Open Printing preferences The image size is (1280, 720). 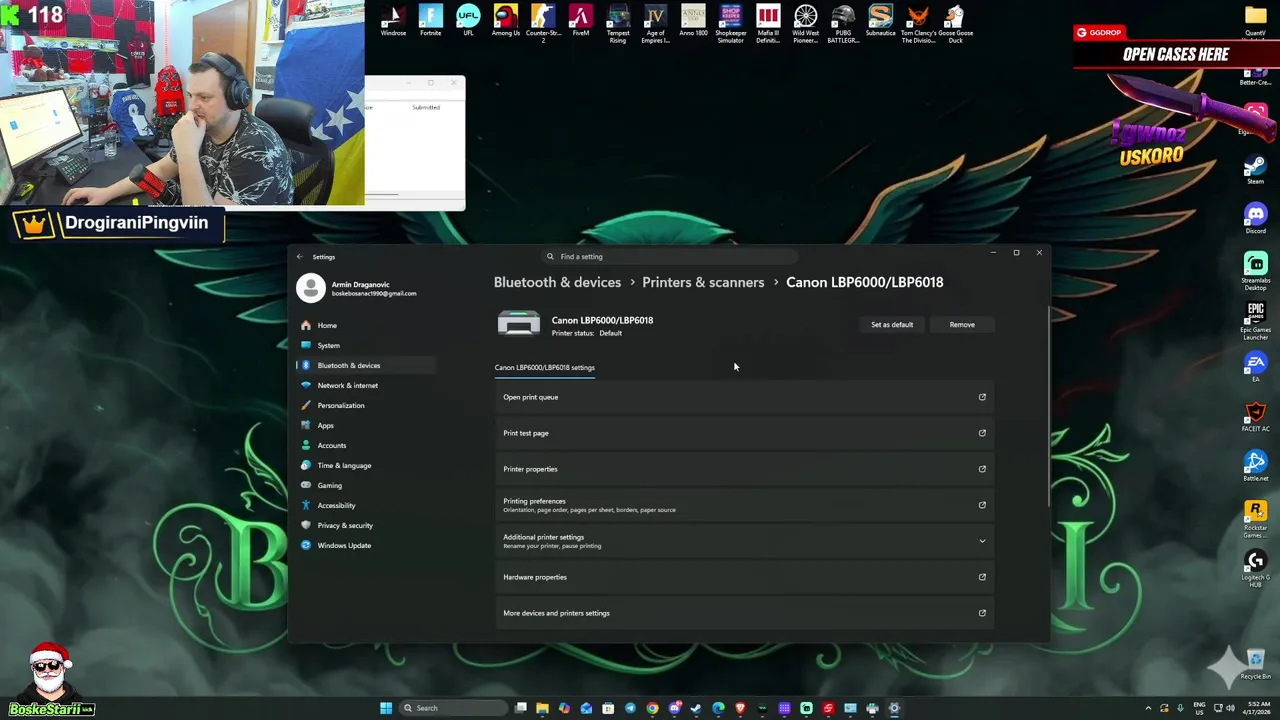pyautogui.click(x=744, y=505)
